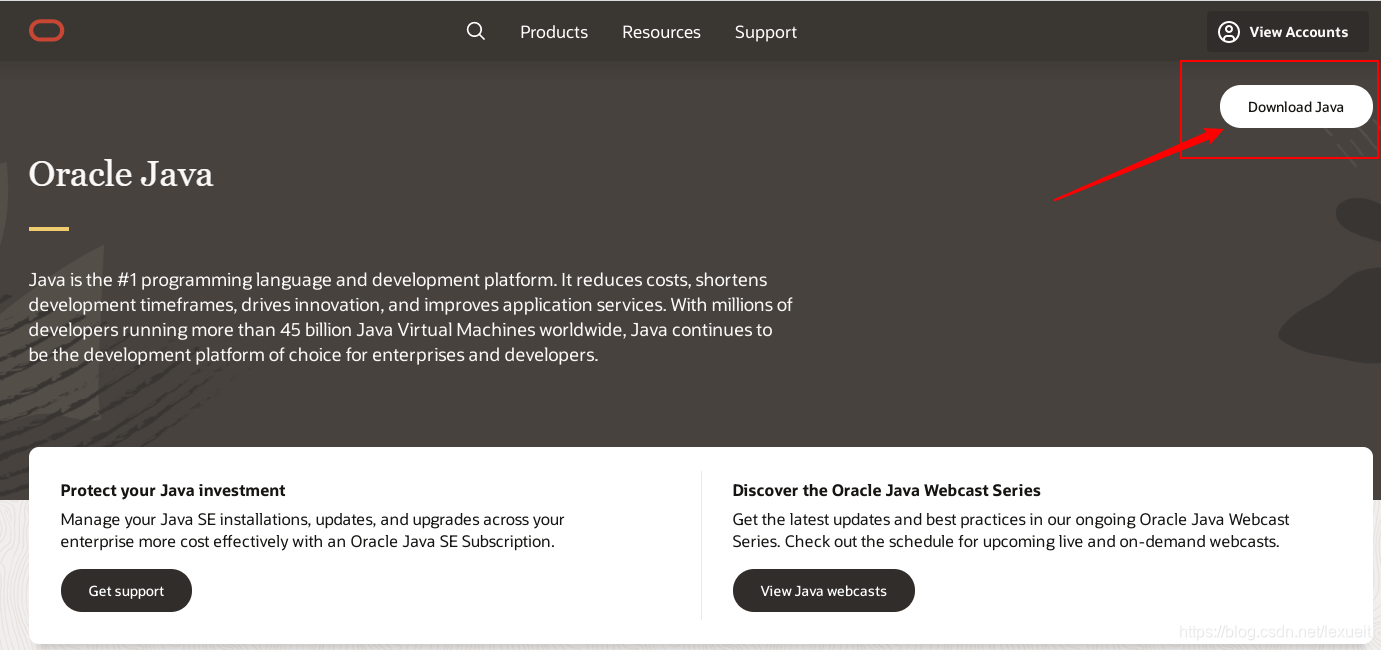Open the Products menu
The height and width of the screenshot is (650, 1381).
tap(554, 32)
